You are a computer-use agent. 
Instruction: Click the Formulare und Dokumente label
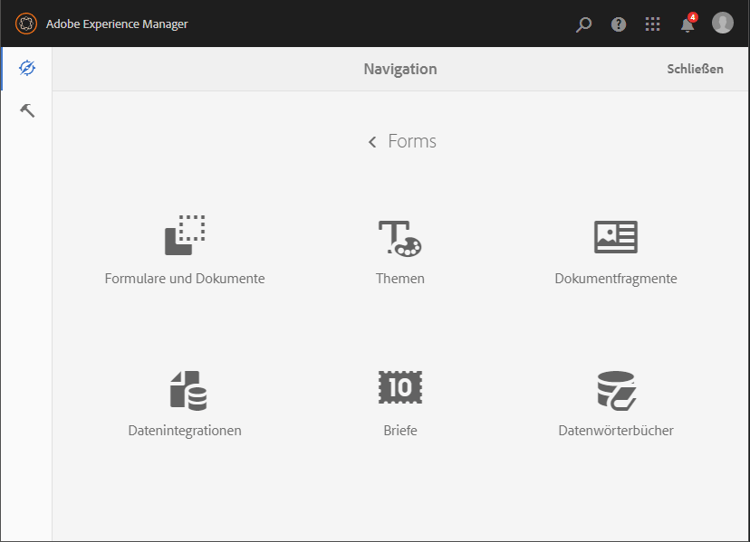click(x=185, y=278)
